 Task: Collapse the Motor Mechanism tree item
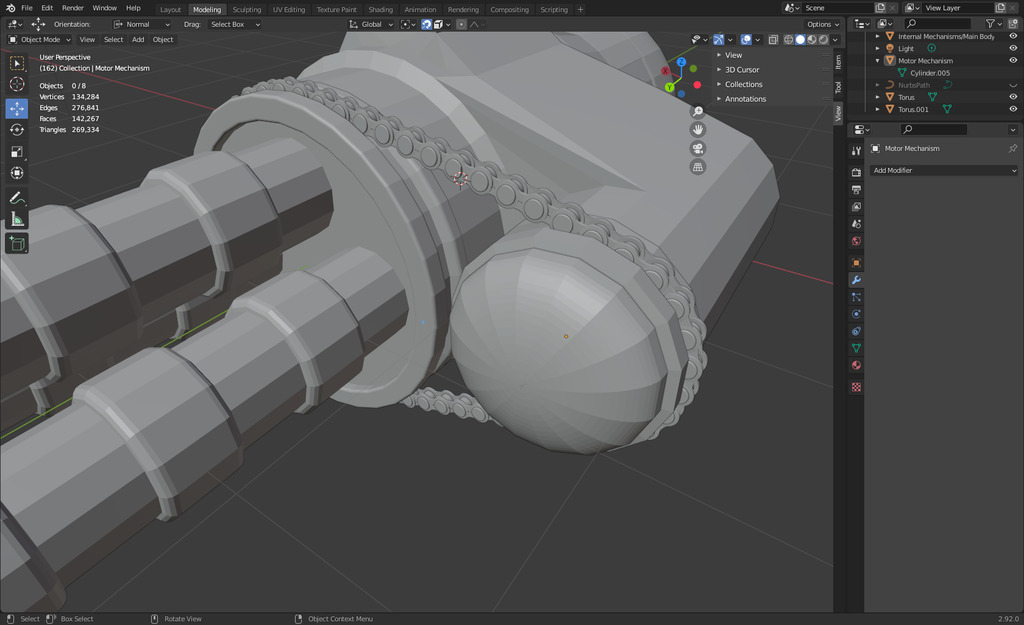pos(878,60)
